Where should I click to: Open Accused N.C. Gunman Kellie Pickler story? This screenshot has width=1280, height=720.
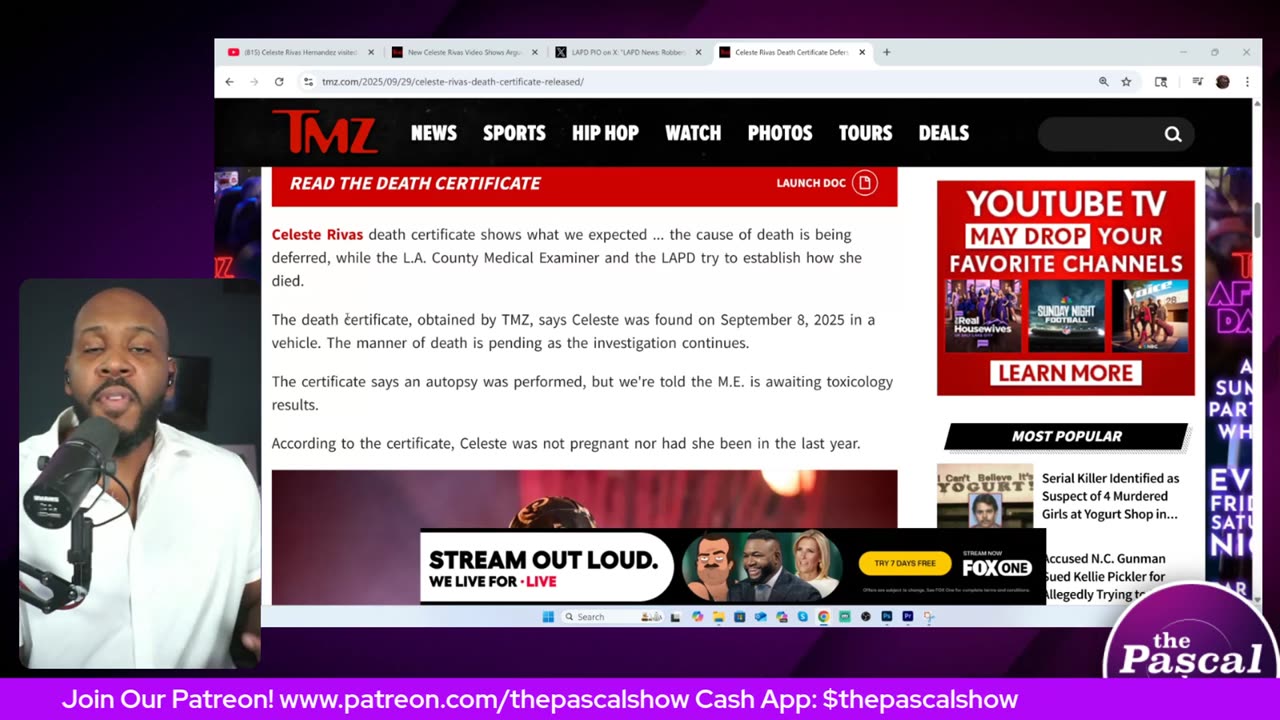[x=1104, y=576]
